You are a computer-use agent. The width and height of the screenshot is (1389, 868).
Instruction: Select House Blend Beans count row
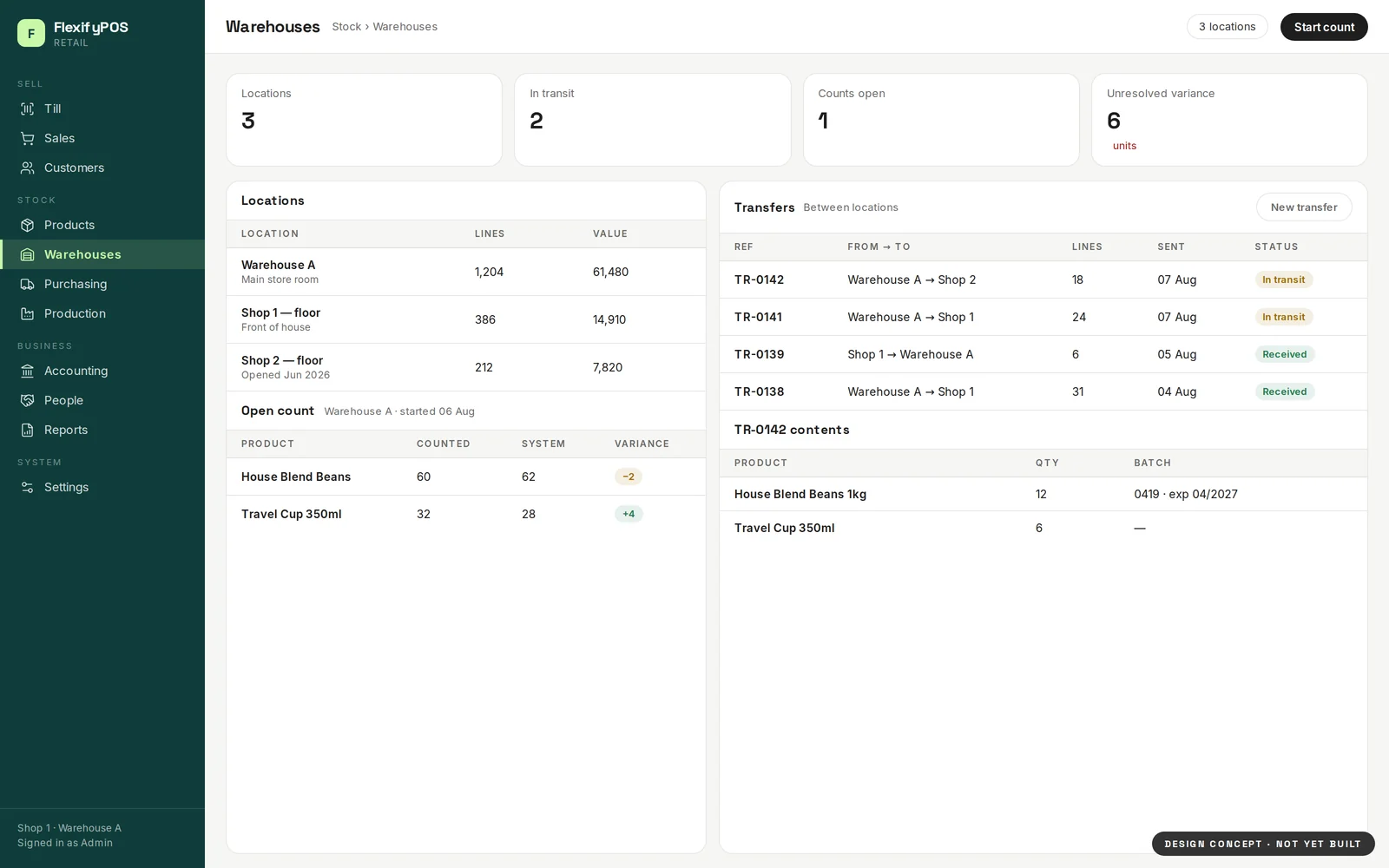[x=466, y=477]
